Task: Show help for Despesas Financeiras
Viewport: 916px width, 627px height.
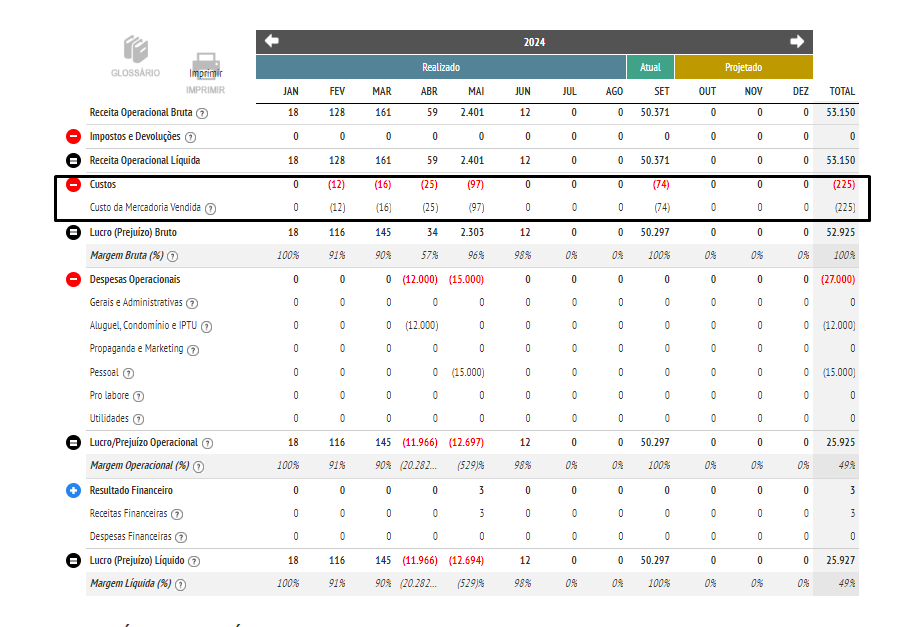Action: 181,538
